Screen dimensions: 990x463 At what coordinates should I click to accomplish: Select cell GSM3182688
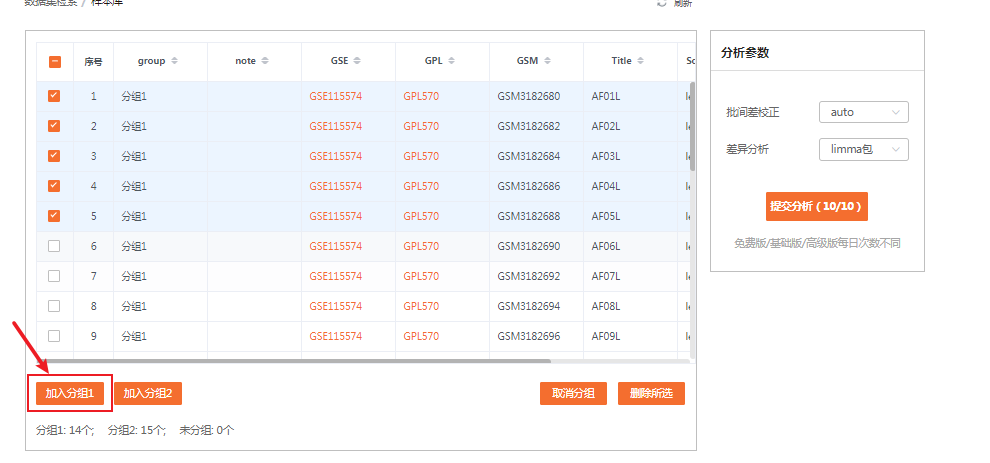[x=528, y=216]
